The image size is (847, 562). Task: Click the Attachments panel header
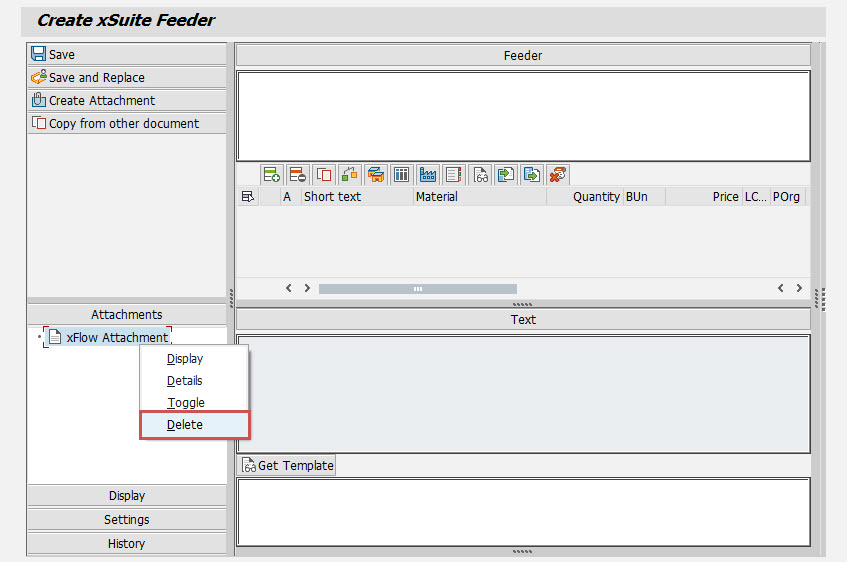[127, 315]
